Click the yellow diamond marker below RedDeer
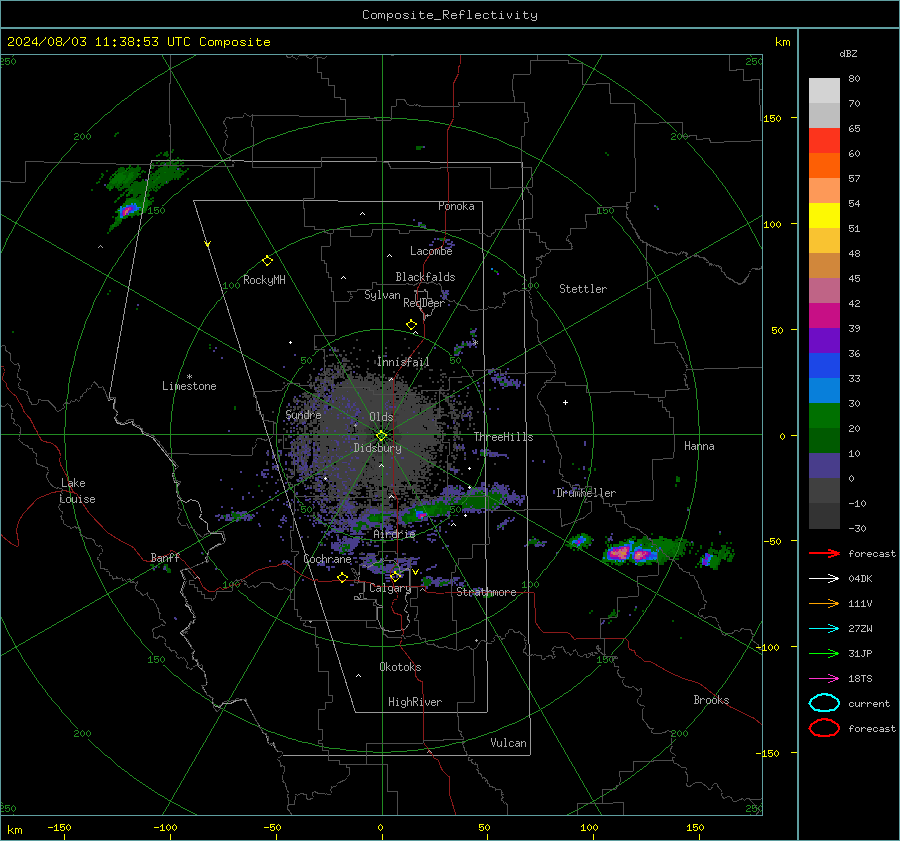 click(x=411, y=325)
